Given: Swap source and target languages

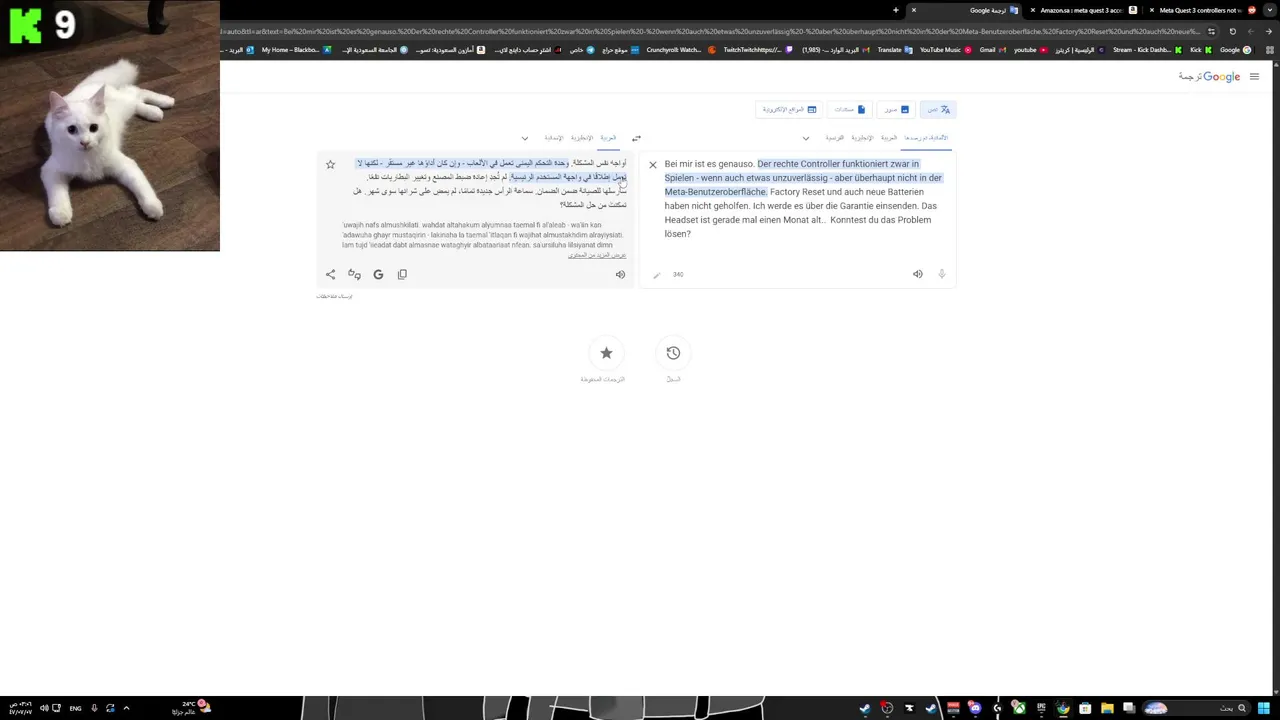Looking at the screenshot, I should pos(636,138).
